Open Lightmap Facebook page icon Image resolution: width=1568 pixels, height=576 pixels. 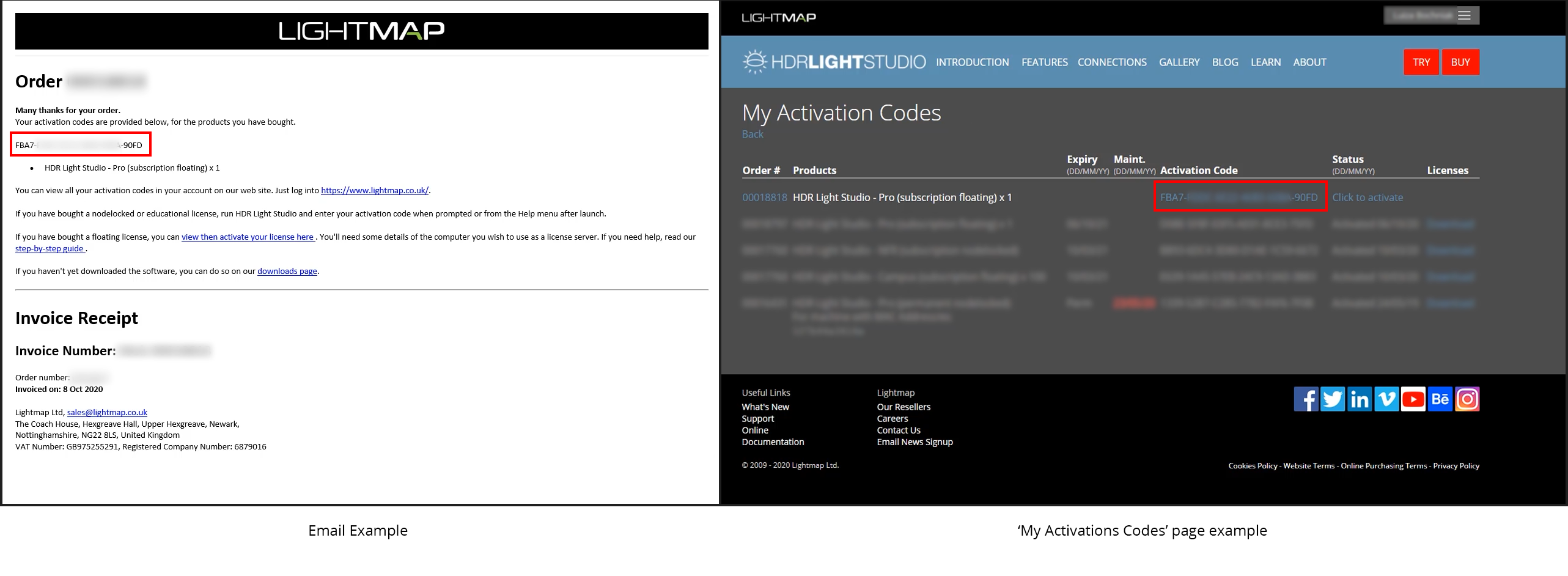(1306, 399)
